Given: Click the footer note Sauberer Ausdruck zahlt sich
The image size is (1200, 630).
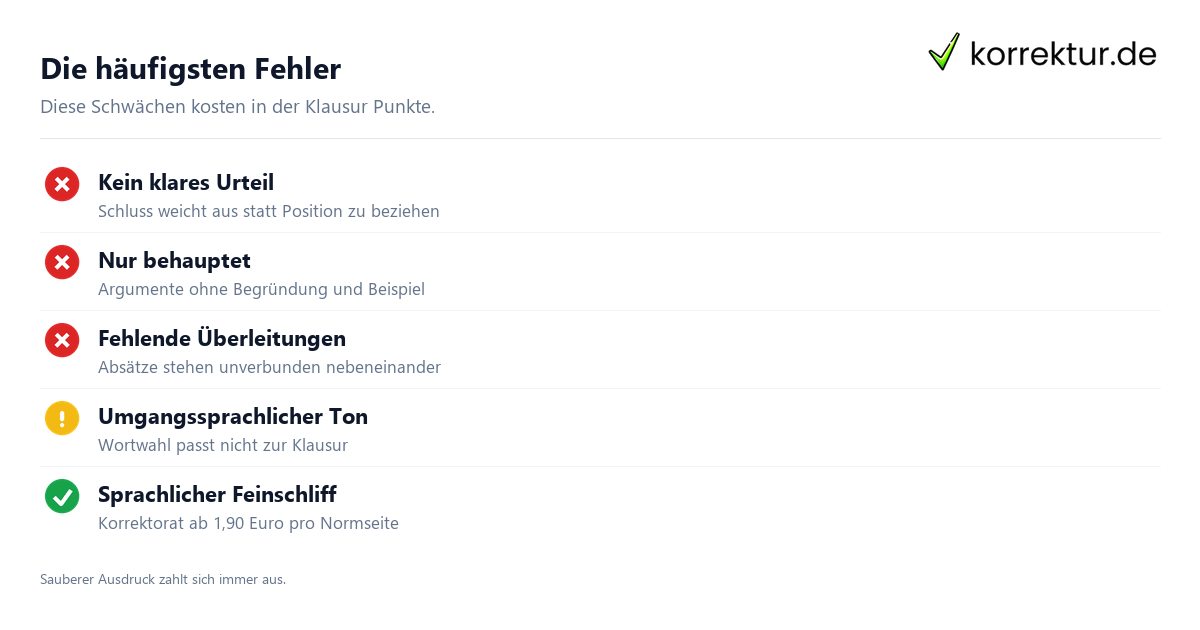Looking at the screenshot, I should click(x=163, y=579).
